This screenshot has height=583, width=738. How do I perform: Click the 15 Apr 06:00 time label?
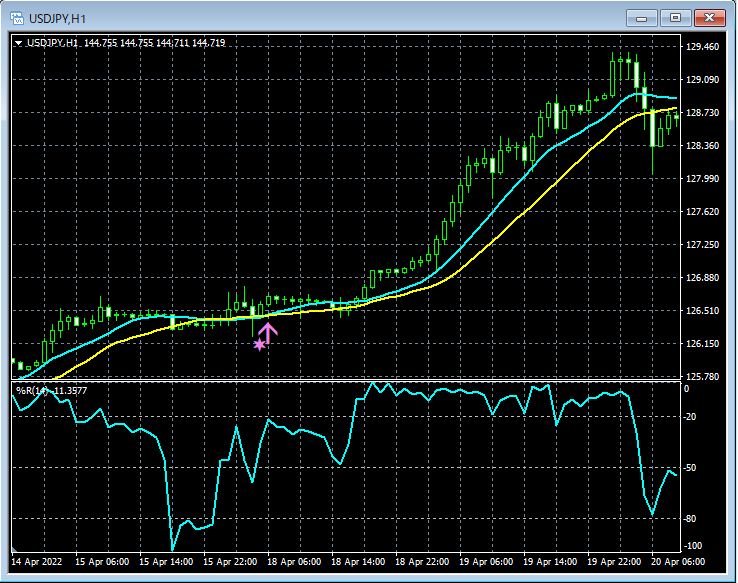[x=102, y=562]
